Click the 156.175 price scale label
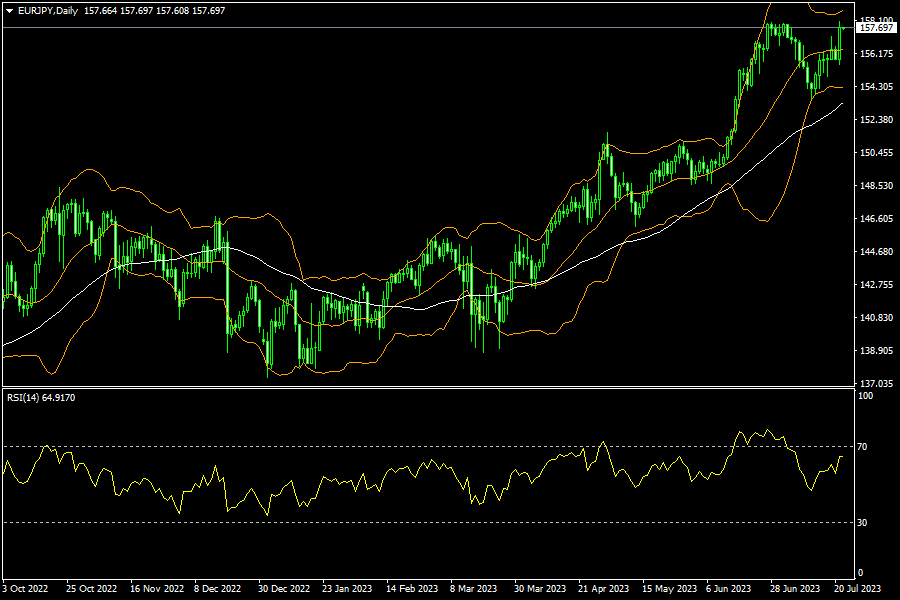This screenshot has height=600, width=900. (876, 53)
